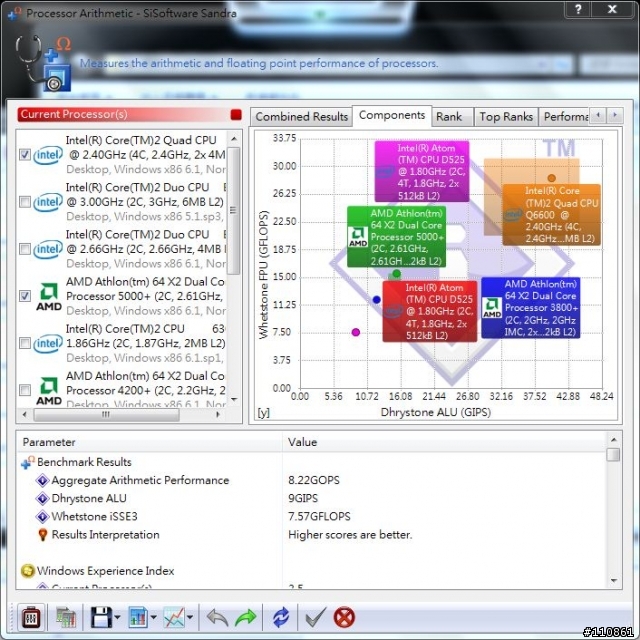This screenshot has width=640, height=640.
Task: Click the results panel scroll-down arrow
Action: [613, 581]
